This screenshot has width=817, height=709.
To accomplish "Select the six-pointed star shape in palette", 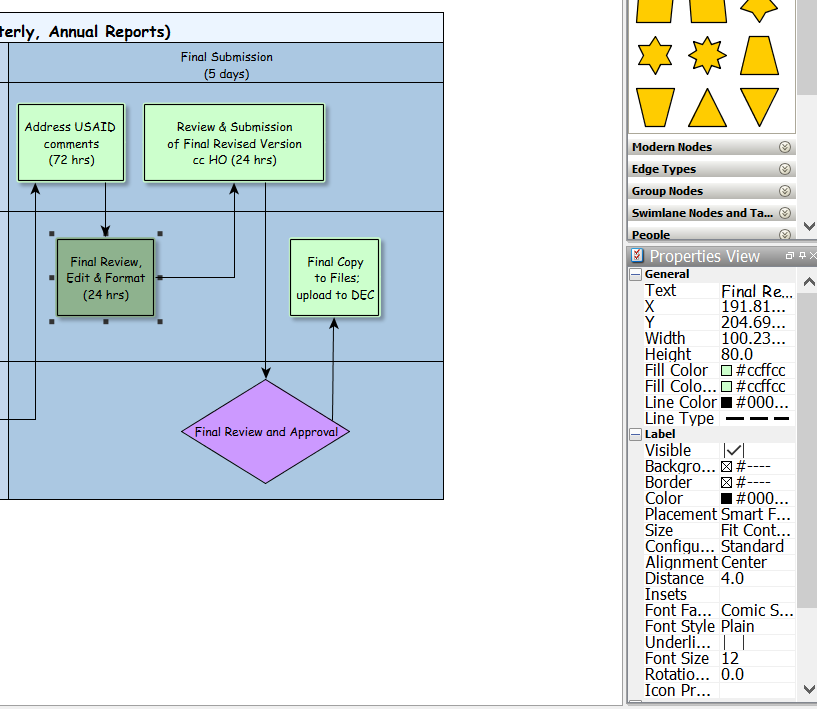I will point(655,54).
